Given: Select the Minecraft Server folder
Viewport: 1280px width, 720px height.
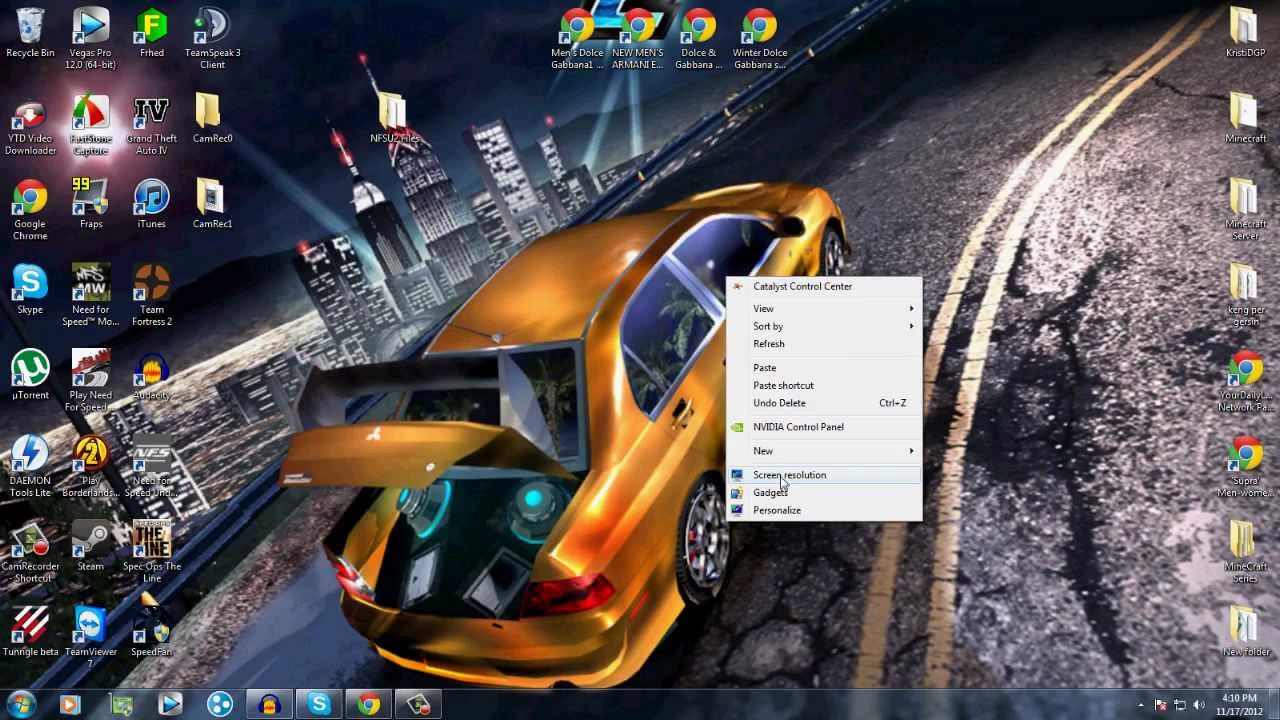Looking at the screenshot, I should pos(1245,211).
